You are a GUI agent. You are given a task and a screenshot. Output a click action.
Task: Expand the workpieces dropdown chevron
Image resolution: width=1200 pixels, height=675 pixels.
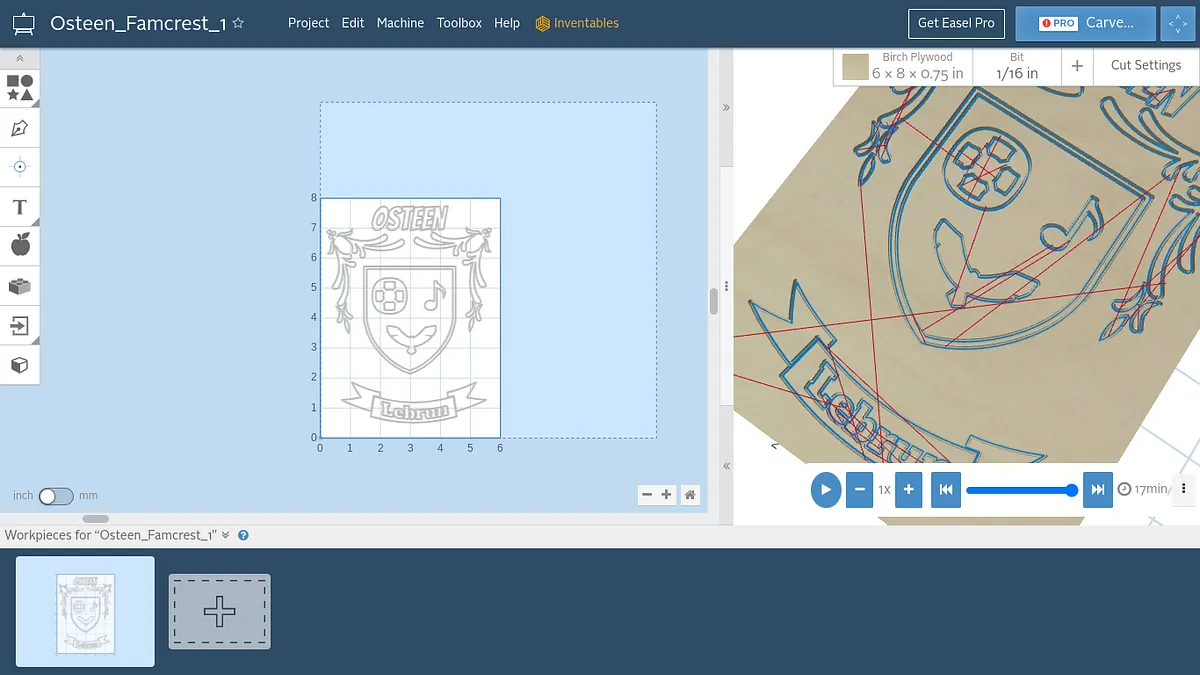tap(226, 535)
